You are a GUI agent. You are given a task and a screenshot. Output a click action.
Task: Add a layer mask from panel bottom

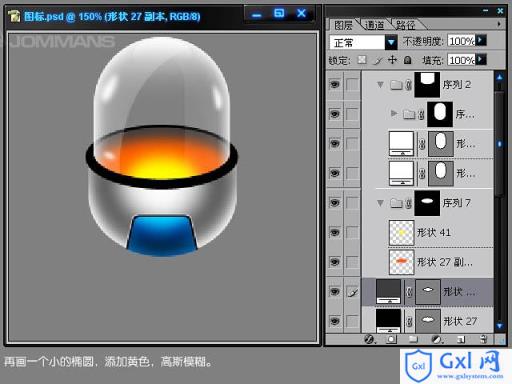391,339
